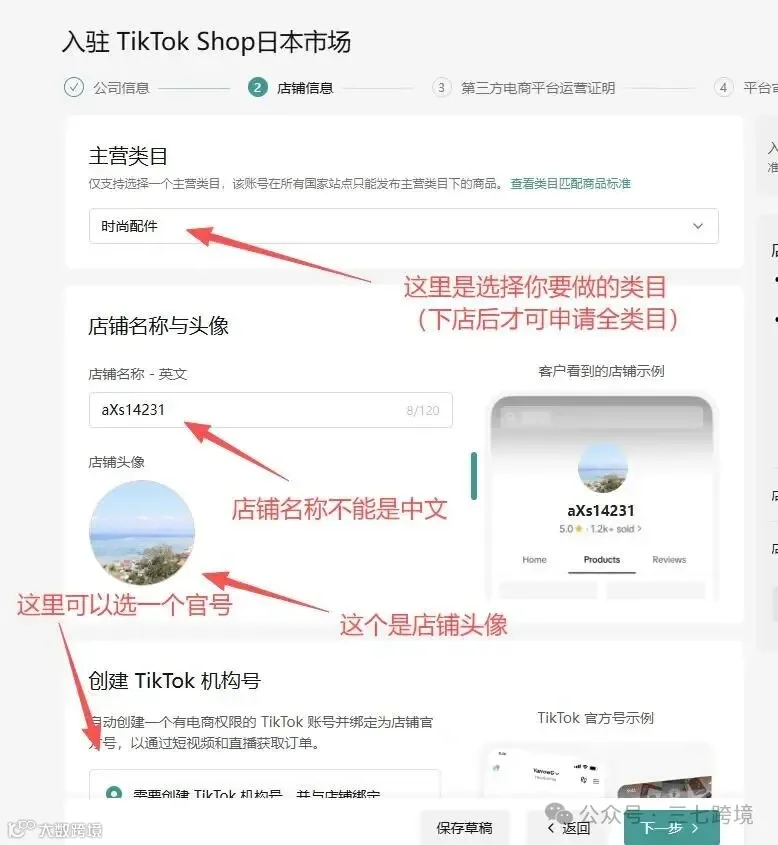Click the round shop avatar image under 店铺头像
This screenshot has width=778, height=845.
coord(142,532)
